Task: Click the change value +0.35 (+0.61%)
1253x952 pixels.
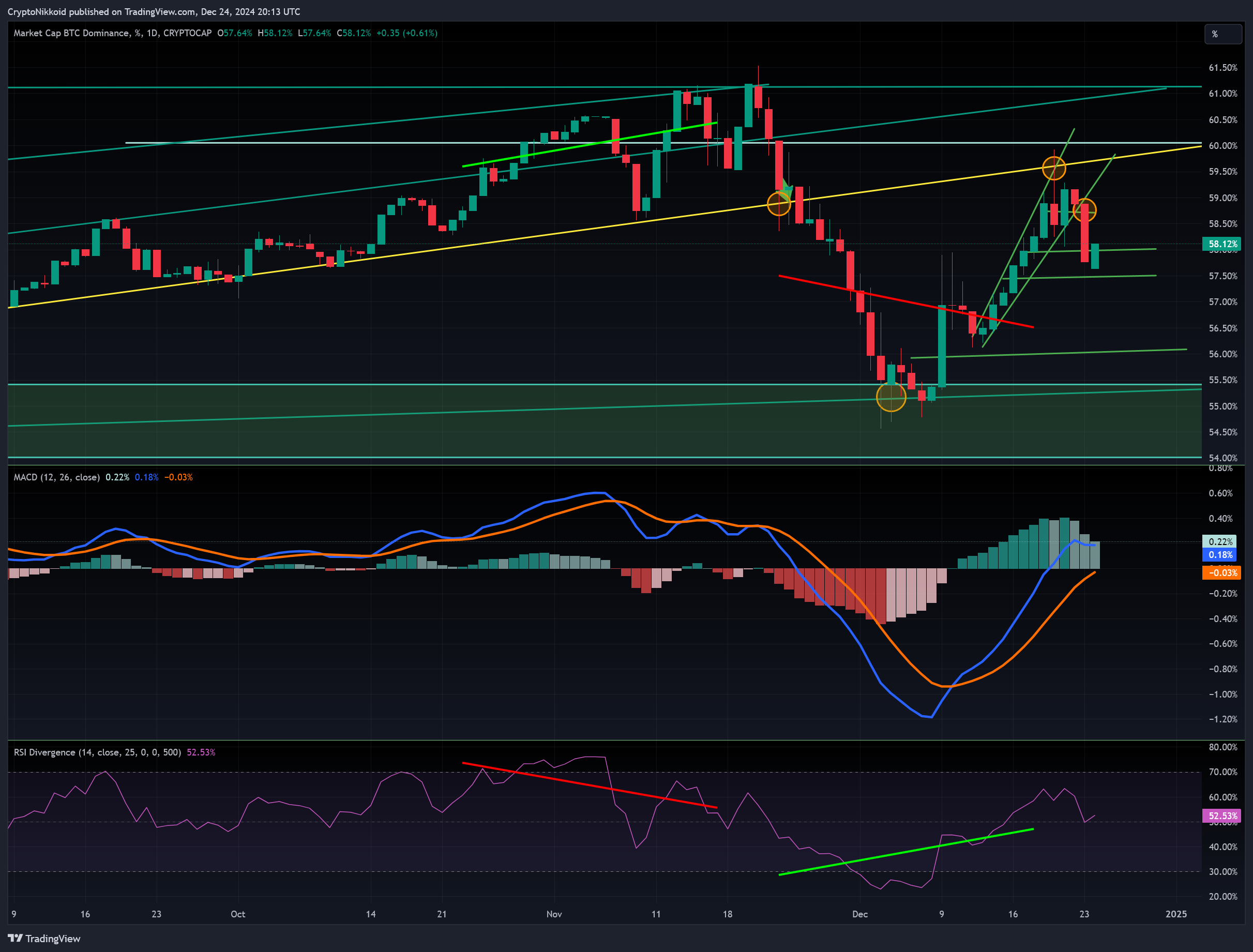Action: [x=407, y=33]
